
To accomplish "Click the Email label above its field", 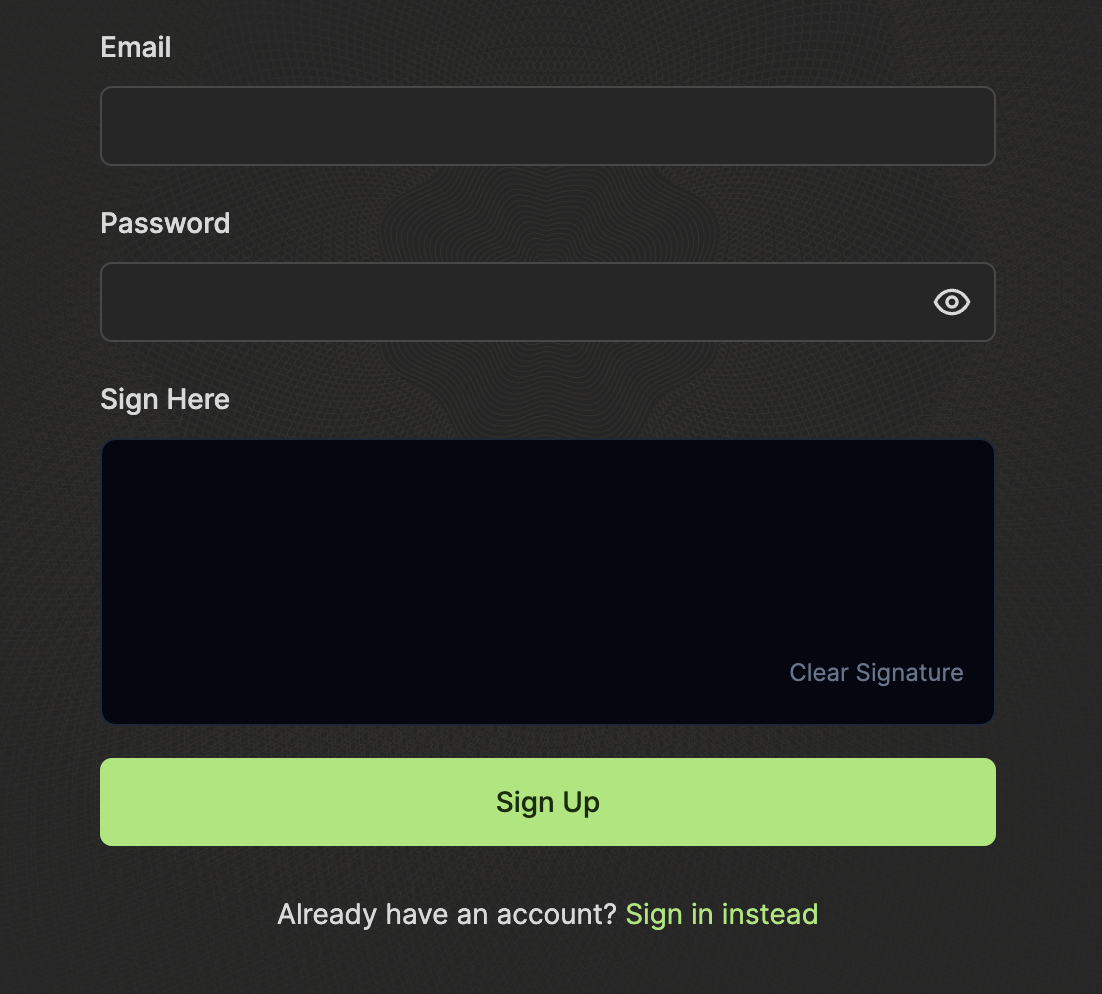I will (x=135, y=47).
